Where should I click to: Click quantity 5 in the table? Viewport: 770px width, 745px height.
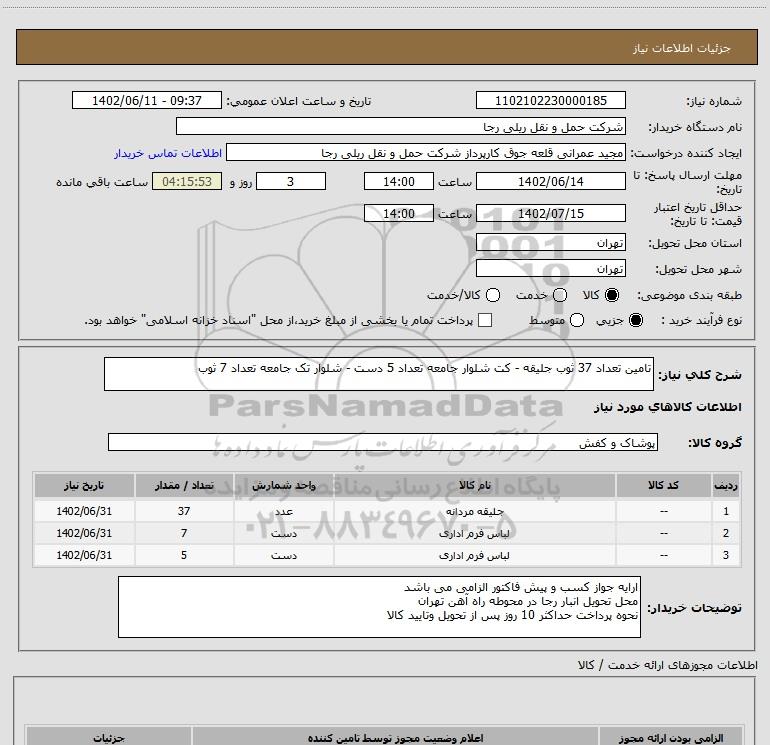(x=184, y=555)
